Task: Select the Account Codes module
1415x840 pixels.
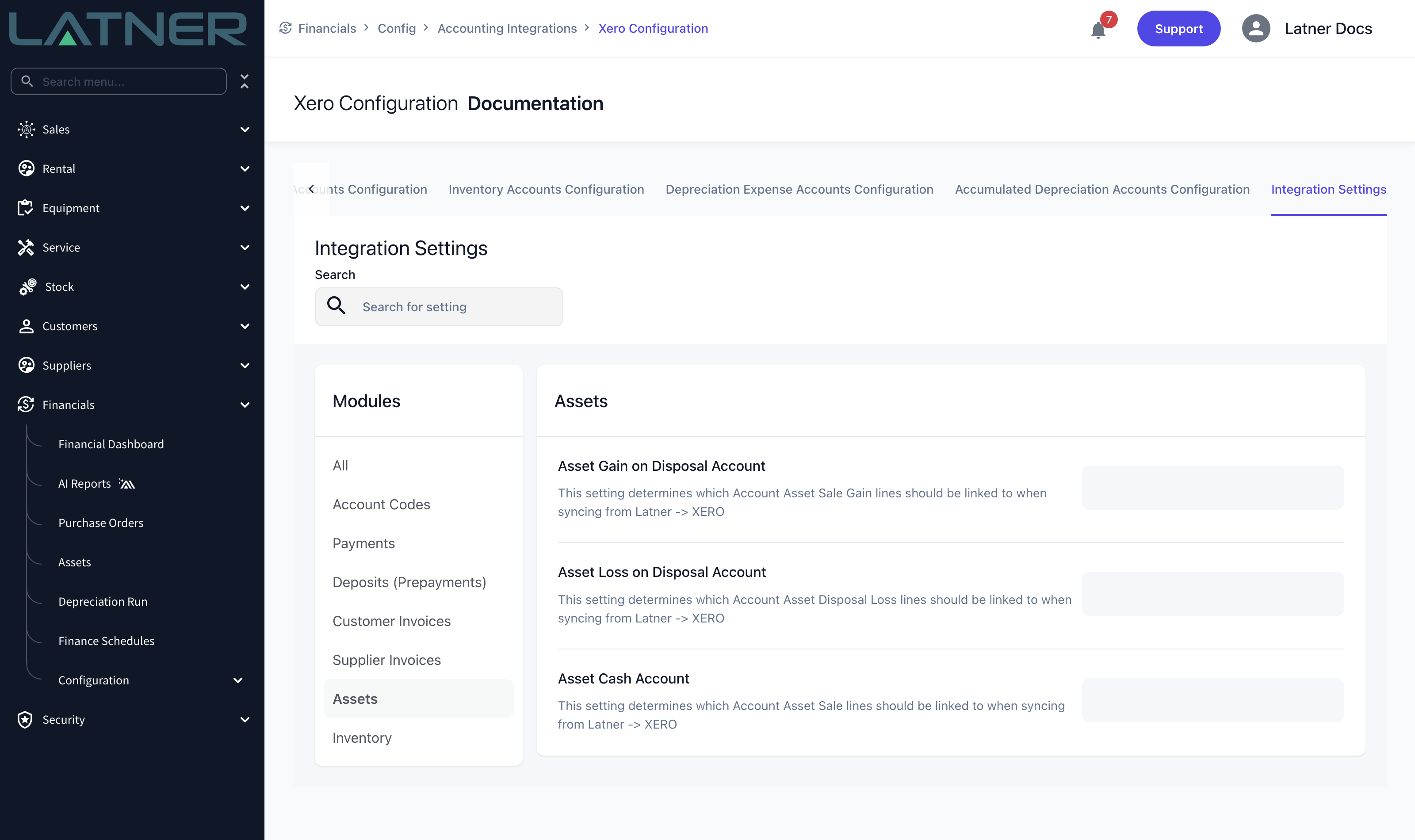Action: (381, 504)
